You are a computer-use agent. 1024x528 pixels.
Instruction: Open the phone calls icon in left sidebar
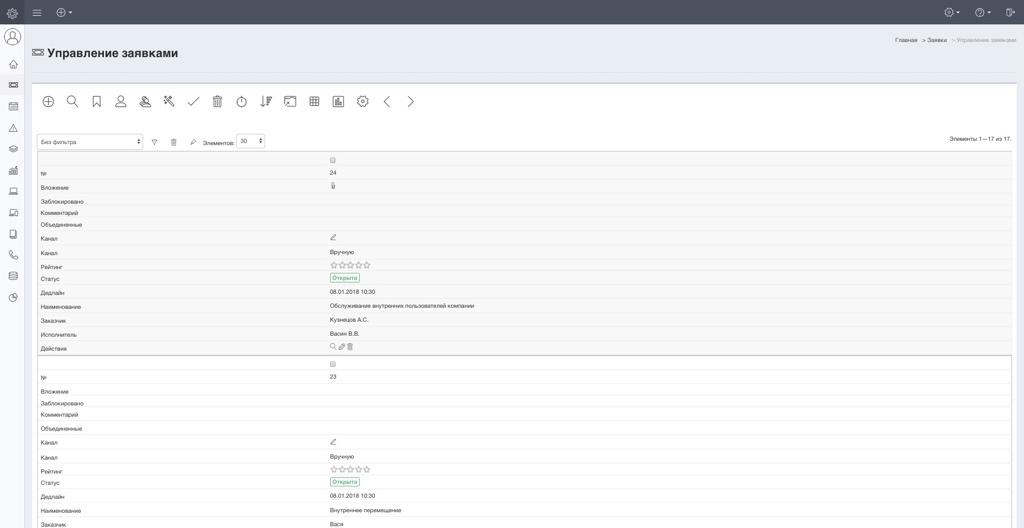pyautogui.click(x=13, y=255)
